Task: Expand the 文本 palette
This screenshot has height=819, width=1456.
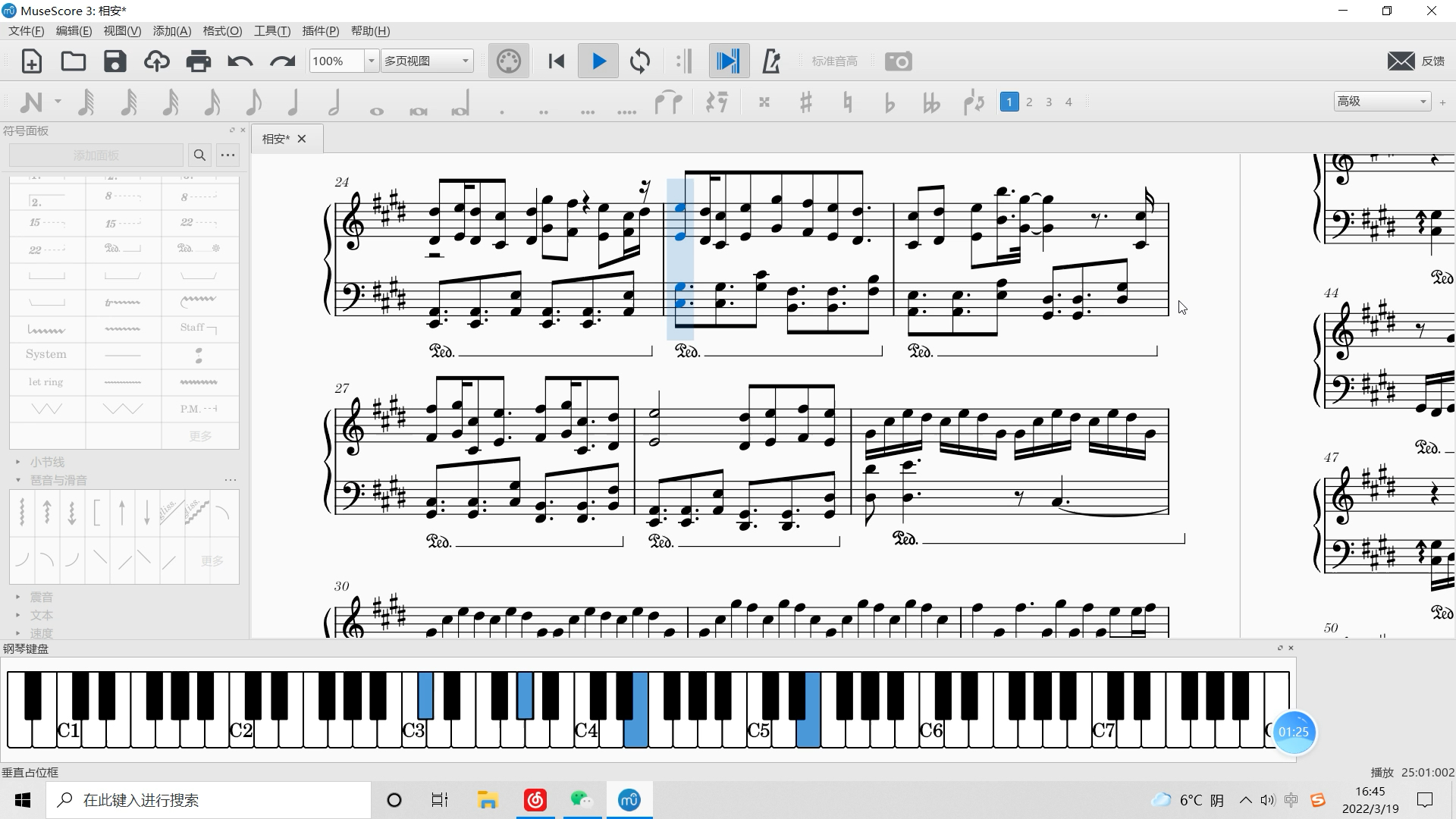Action: 18,615
